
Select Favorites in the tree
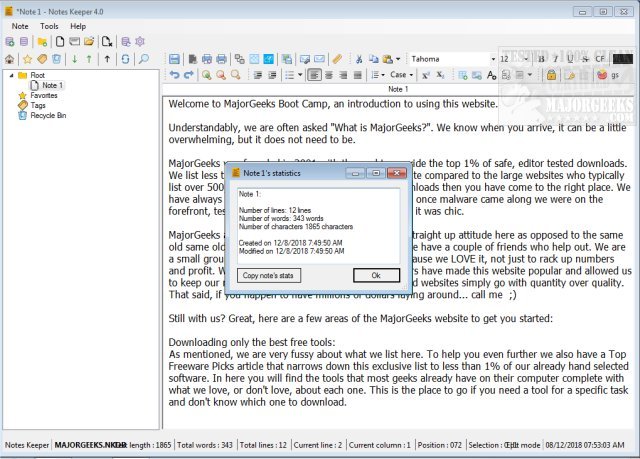[44, 95]
